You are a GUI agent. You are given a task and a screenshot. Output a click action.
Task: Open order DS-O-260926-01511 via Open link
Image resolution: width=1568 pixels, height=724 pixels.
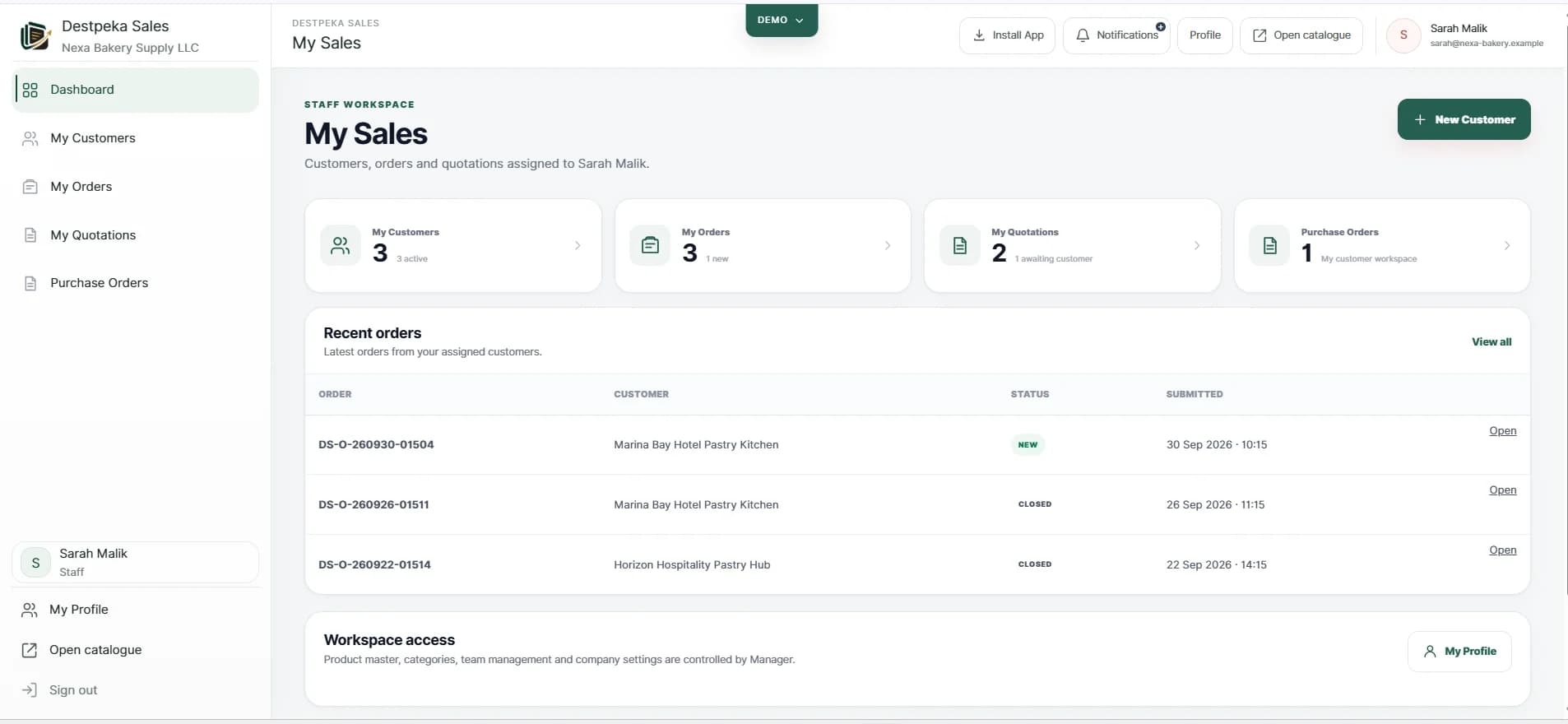[x=1502, y=490]
